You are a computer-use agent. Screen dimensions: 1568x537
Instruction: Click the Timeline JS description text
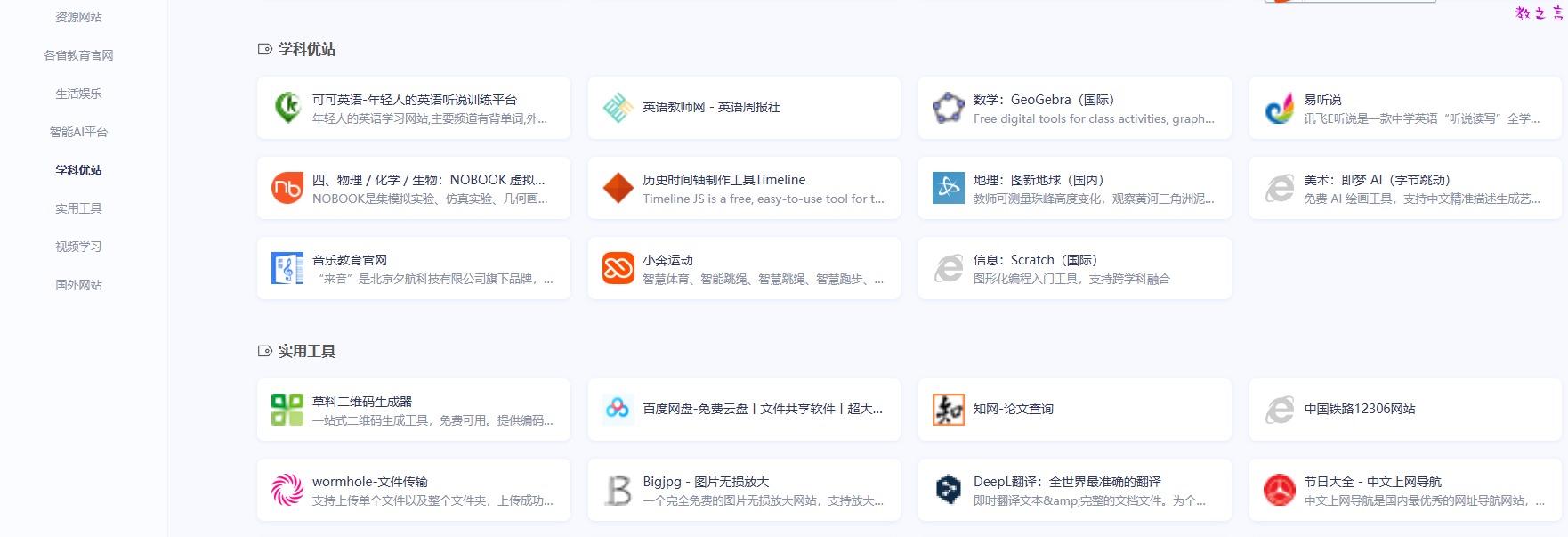(x=764, y=199)
